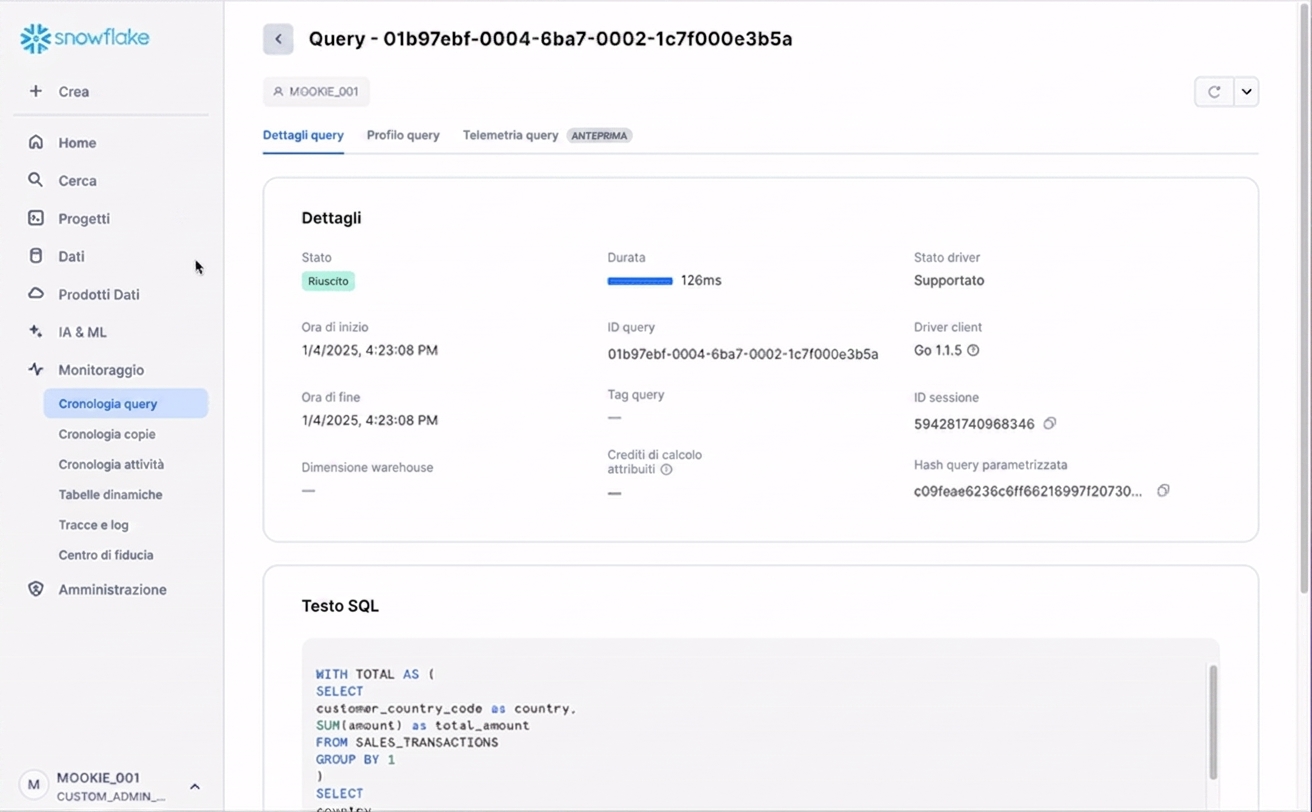Click the Crediti di calcolo info icon
The image size is (1312, 812).
click(x=666, y=469)
